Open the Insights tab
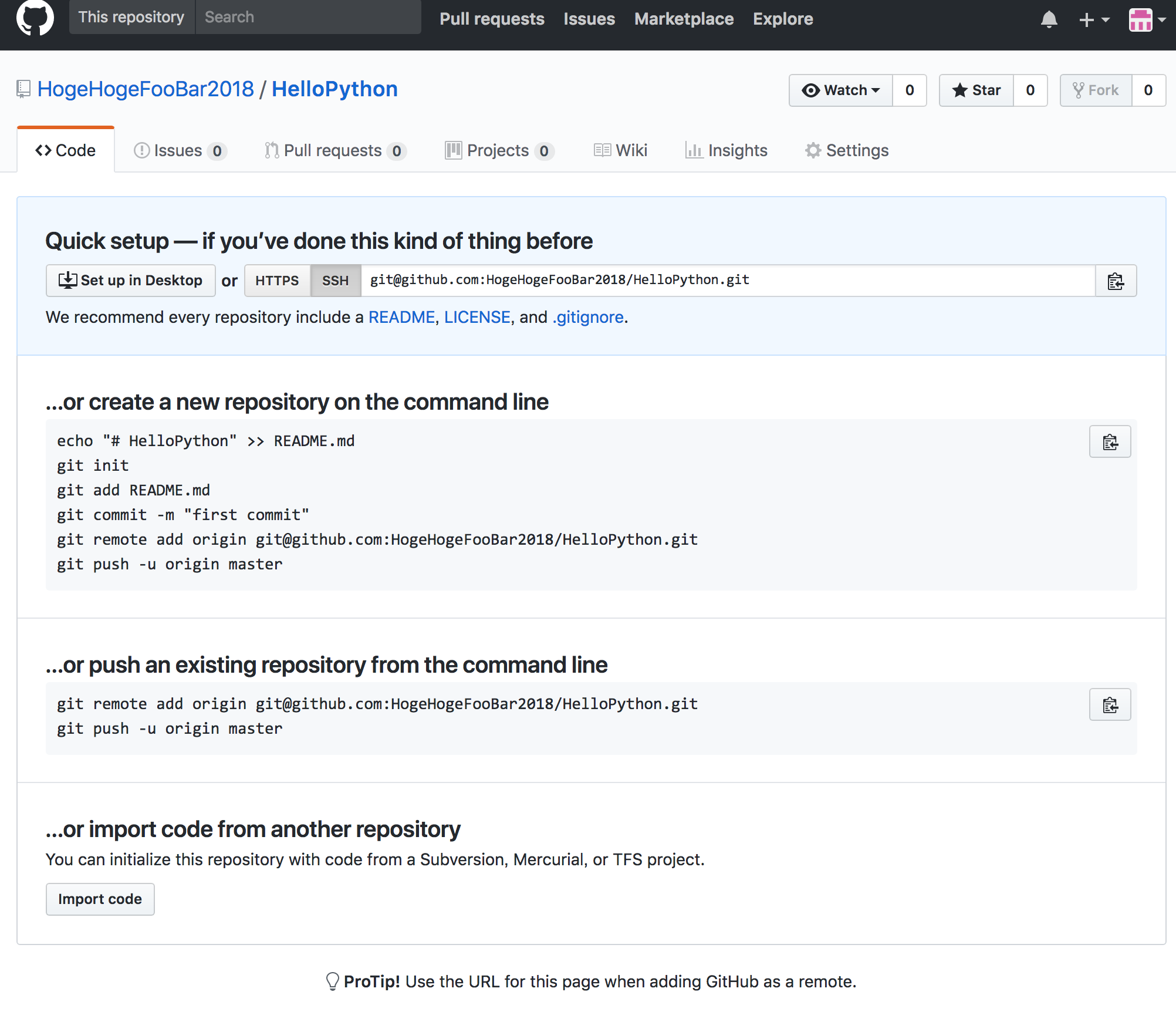Viewport: 1176px width, 1012px height. coord(726,151)
